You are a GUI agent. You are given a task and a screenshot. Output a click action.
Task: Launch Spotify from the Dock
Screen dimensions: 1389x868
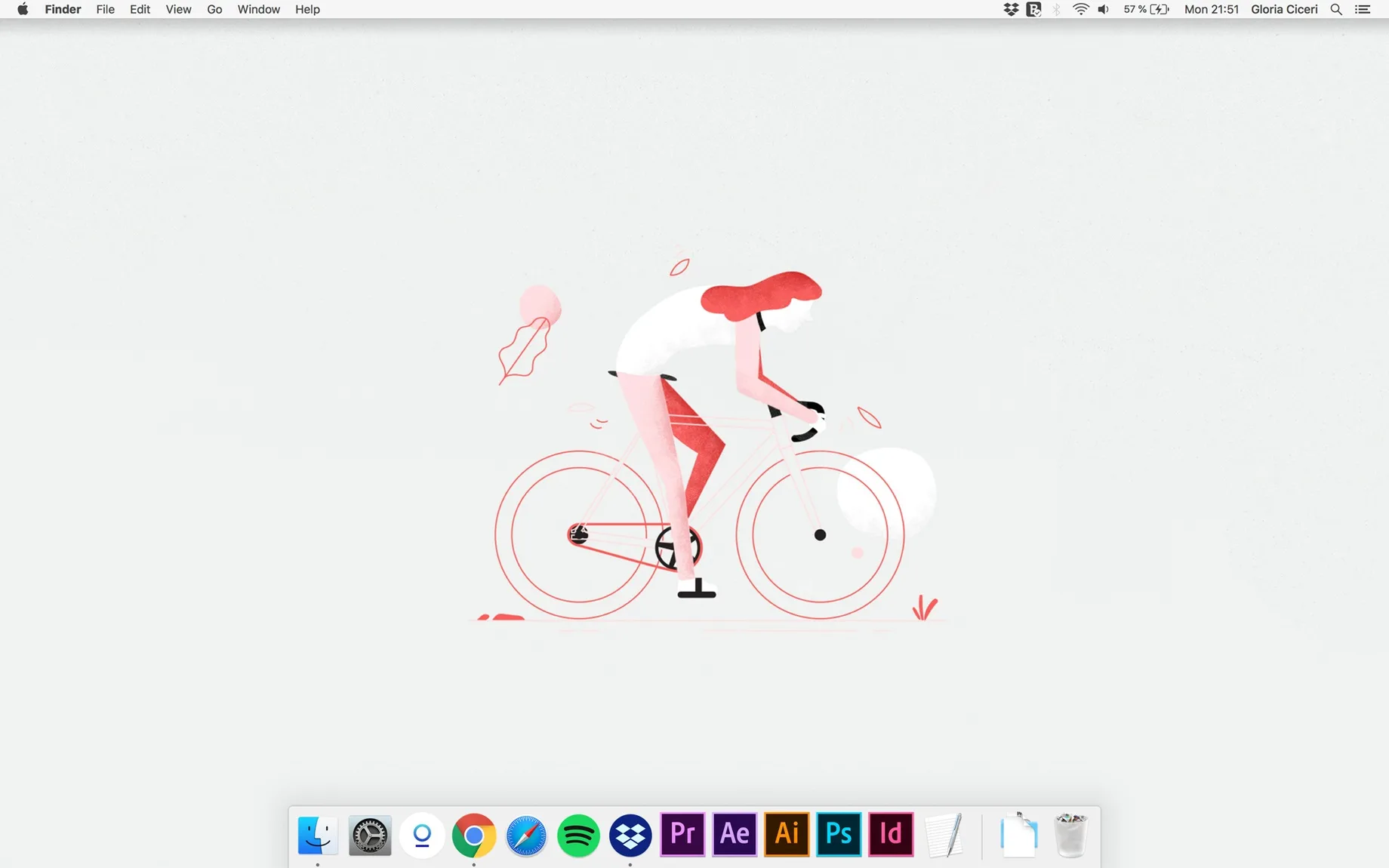pos(578,835)
